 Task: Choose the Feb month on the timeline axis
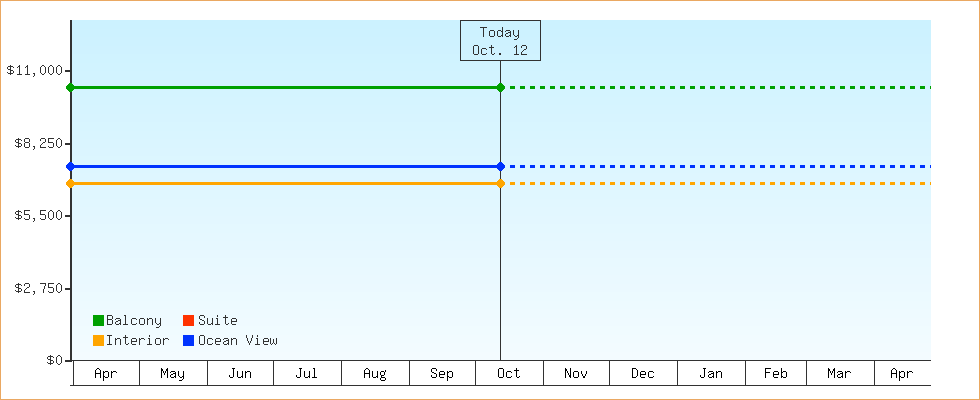(776, 374)
